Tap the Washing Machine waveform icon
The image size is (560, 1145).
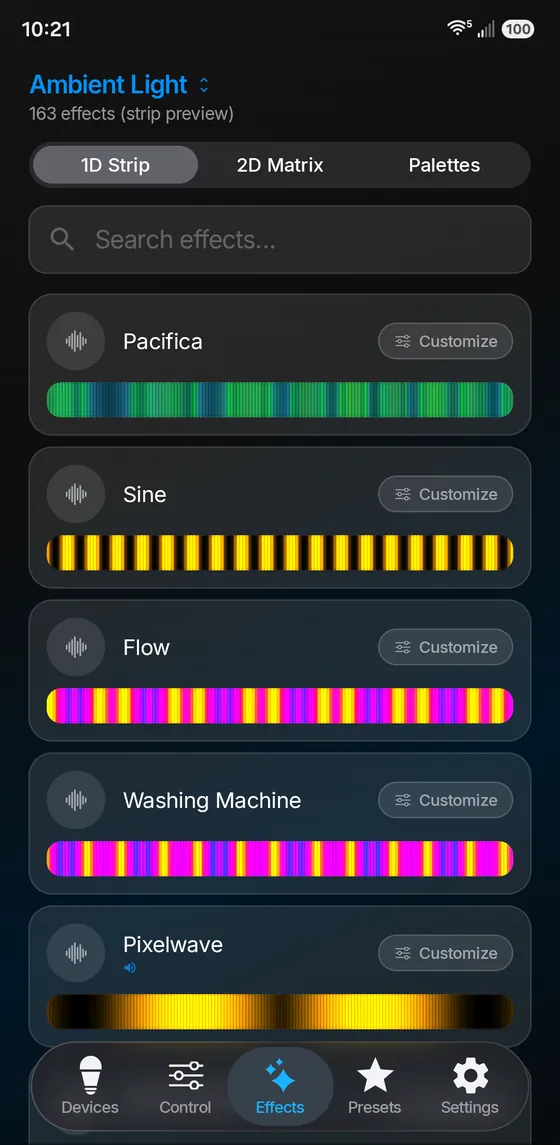pos(76,800)
